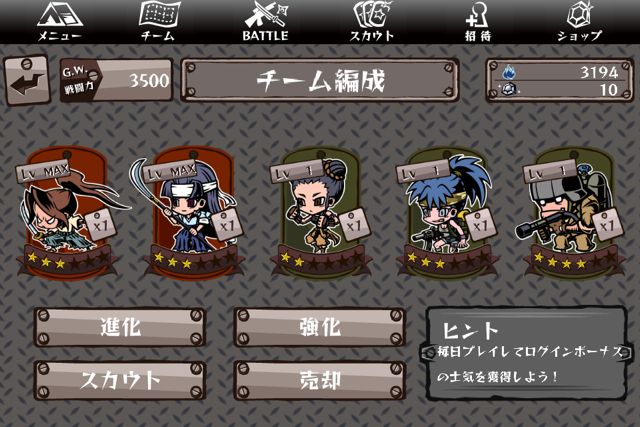Tap the ヒント hint panel
The height and width of the screenshot is (427, 640).
(526, 354)
